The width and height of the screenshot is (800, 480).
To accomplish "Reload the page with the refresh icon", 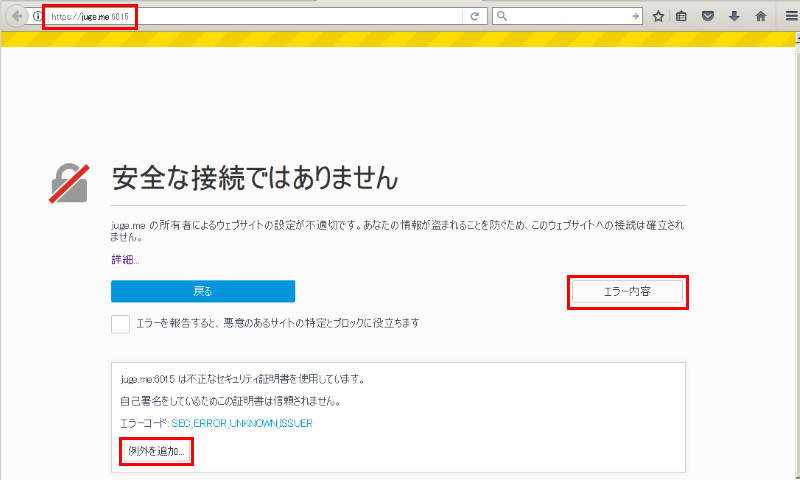I will pyautogui.click(x=474, y=16).
